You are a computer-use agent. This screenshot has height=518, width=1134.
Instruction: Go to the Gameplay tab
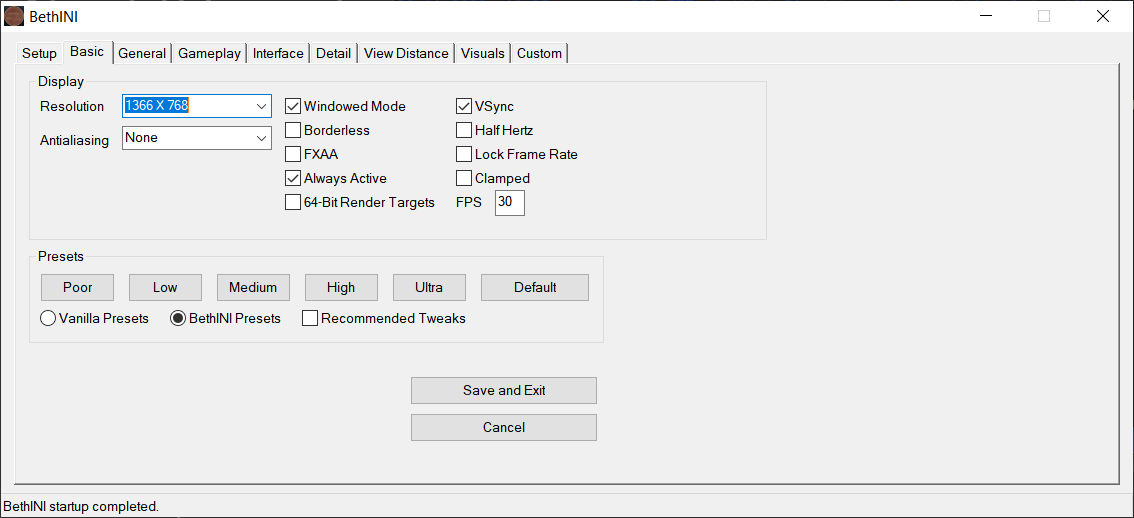click(x=209, y=54)
